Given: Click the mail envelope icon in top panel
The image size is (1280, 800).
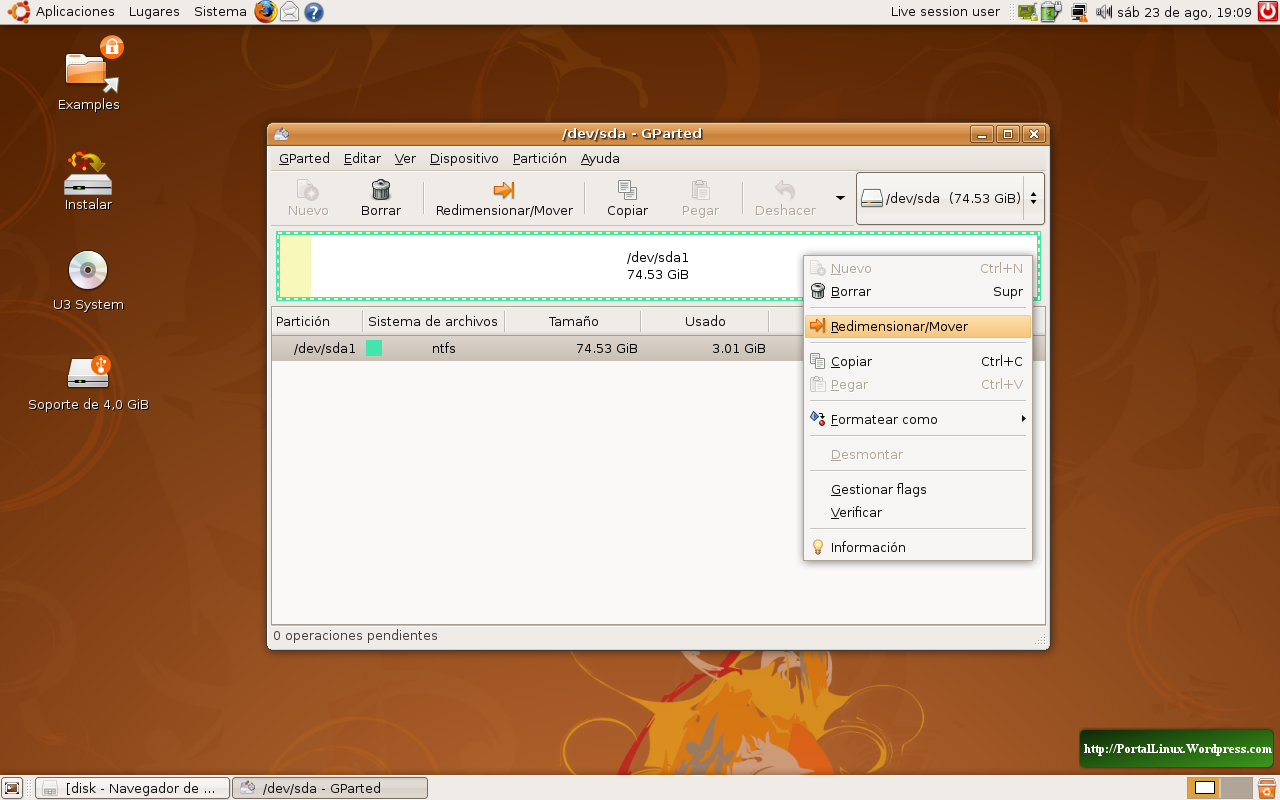Looking at the screenshot, I should click(x=289, y=12).
